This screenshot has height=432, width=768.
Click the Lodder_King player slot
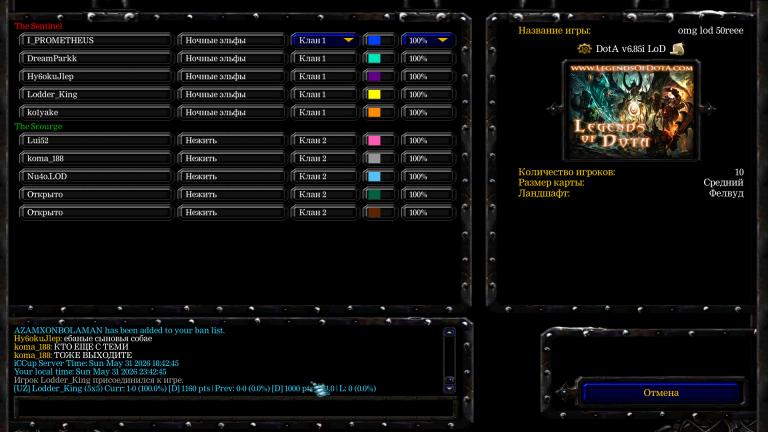96,94
